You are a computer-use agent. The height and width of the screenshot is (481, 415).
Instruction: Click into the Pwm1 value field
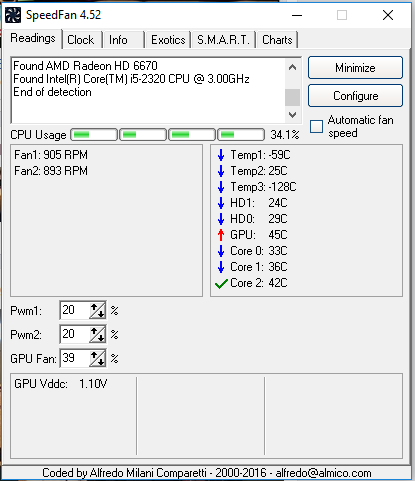point(75,310)
